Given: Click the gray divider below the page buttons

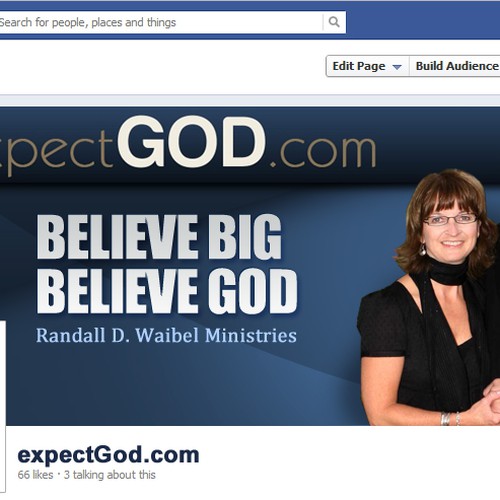Looking at the screenshot, I should coord(250,101).
